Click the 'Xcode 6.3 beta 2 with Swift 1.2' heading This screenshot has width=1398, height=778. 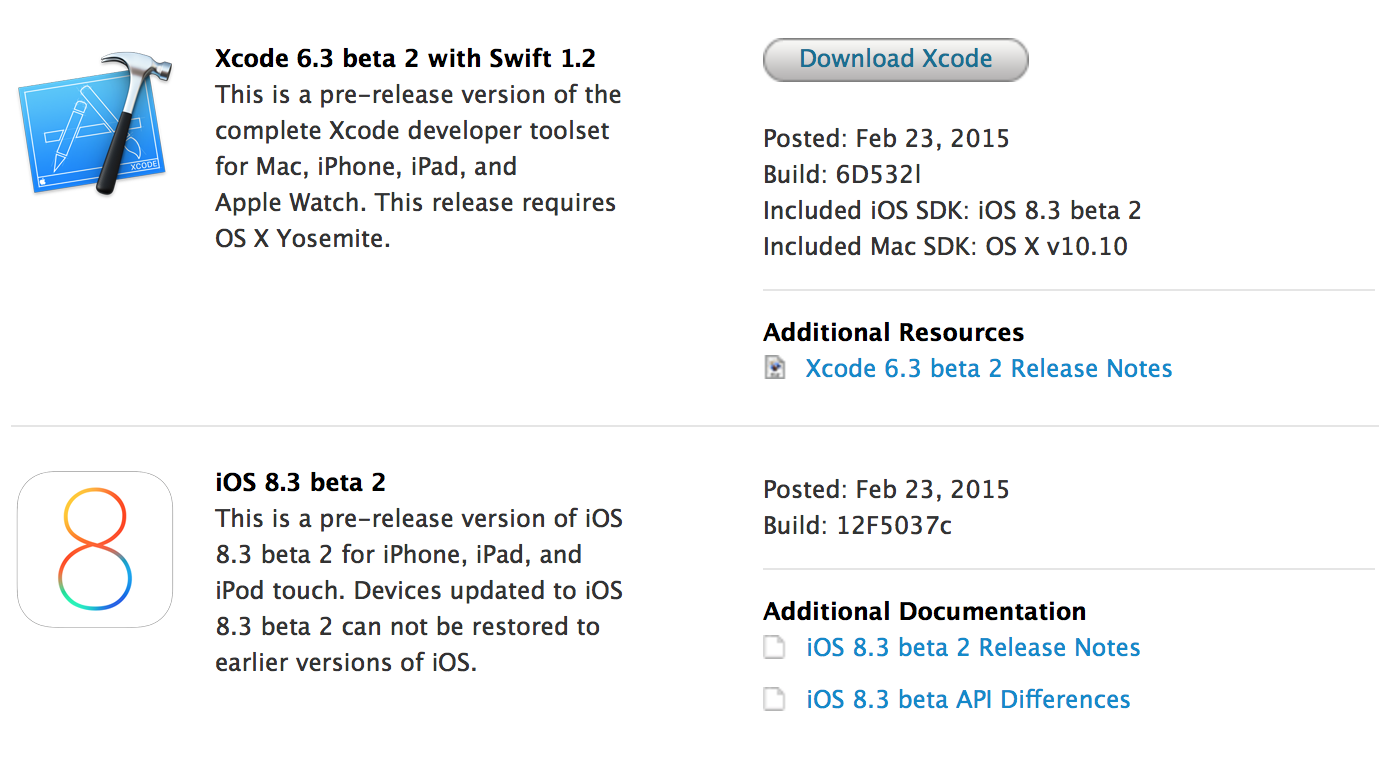click(405, 58)
